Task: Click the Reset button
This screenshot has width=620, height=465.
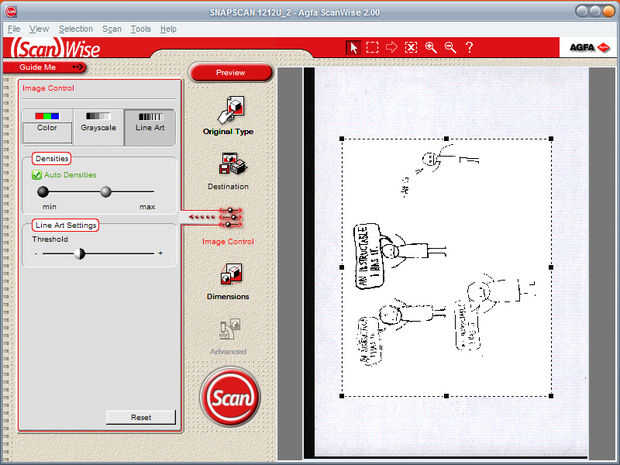Action: 141,417
